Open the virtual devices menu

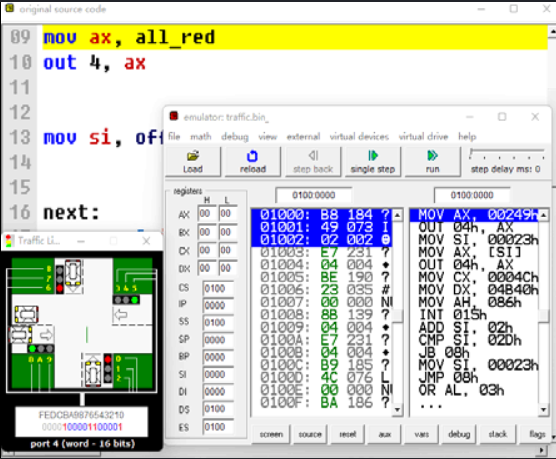coord(359,137)
